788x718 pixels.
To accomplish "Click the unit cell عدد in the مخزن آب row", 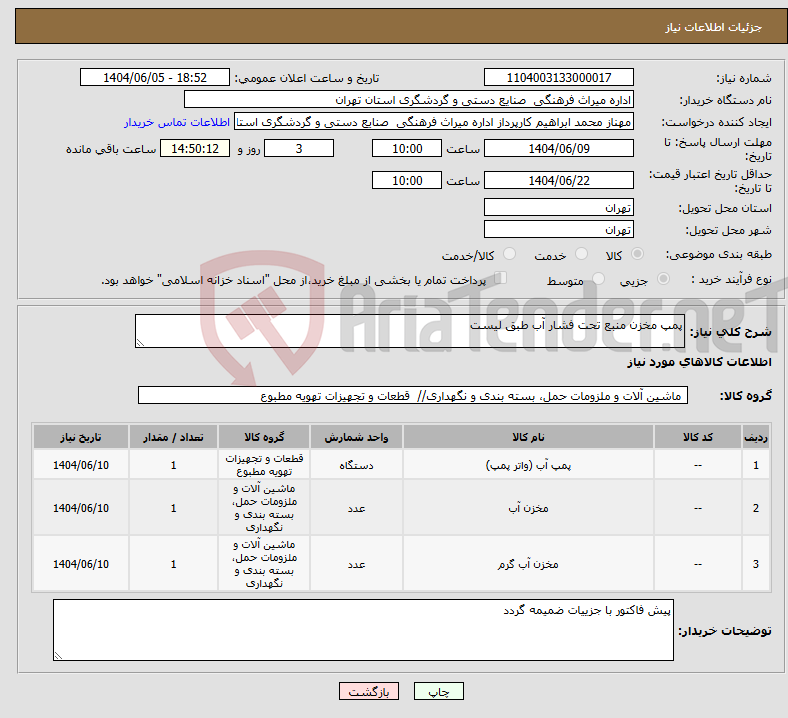I will (x=356, y=508).
